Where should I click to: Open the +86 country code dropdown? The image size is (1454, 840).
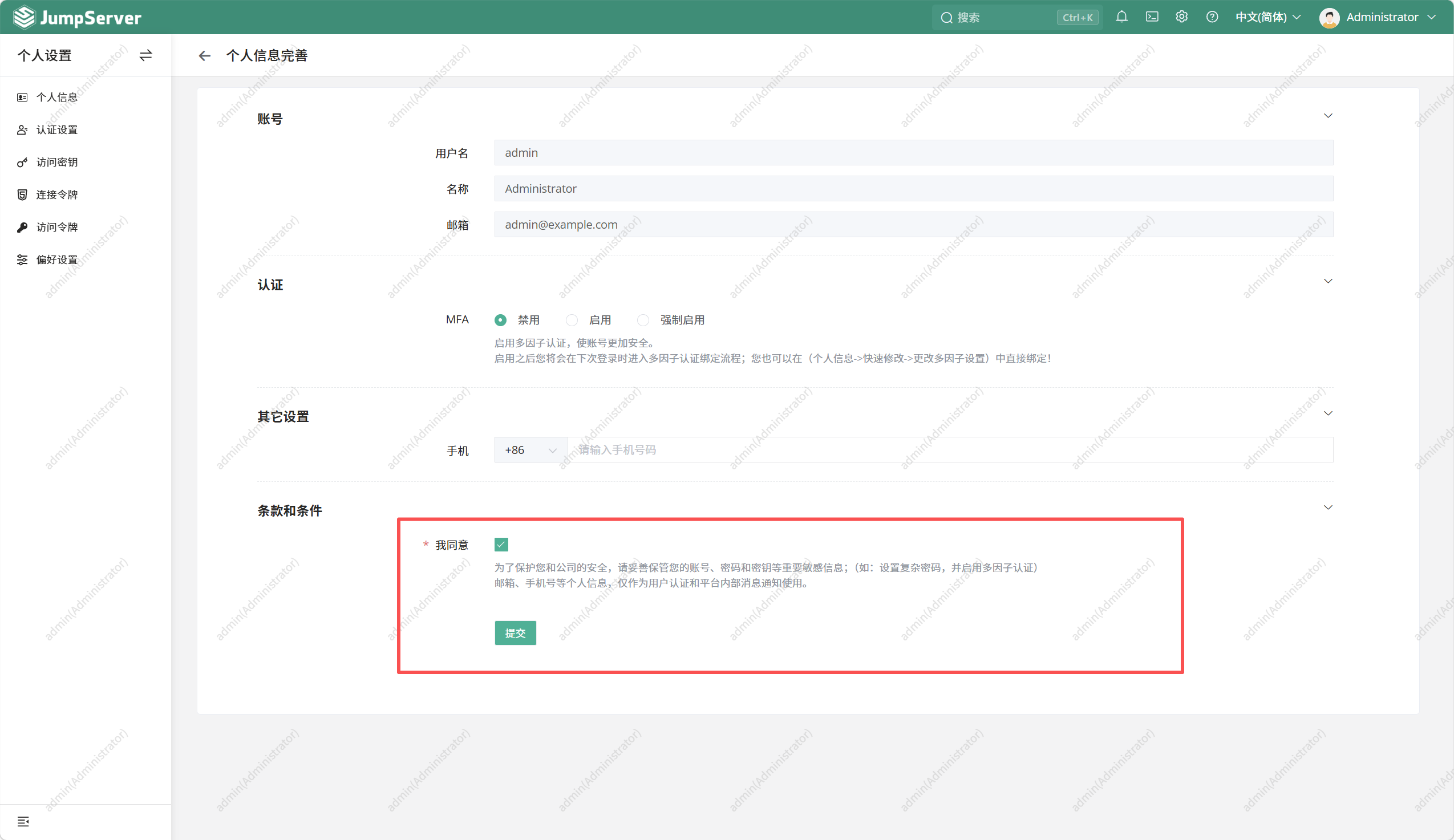(x=530, y=450)
